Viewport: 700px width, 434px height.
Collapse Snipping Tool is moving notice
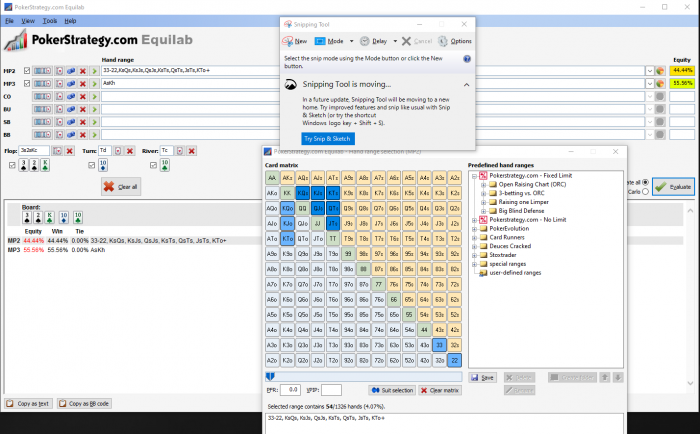[x=466, y=84]
